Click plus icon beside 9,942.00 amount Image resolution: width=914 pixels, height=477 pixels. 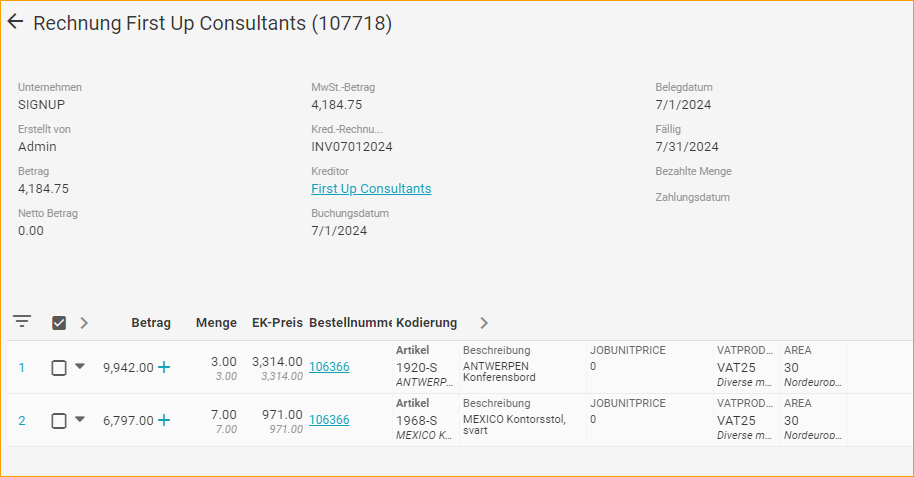tap(164, 367)
